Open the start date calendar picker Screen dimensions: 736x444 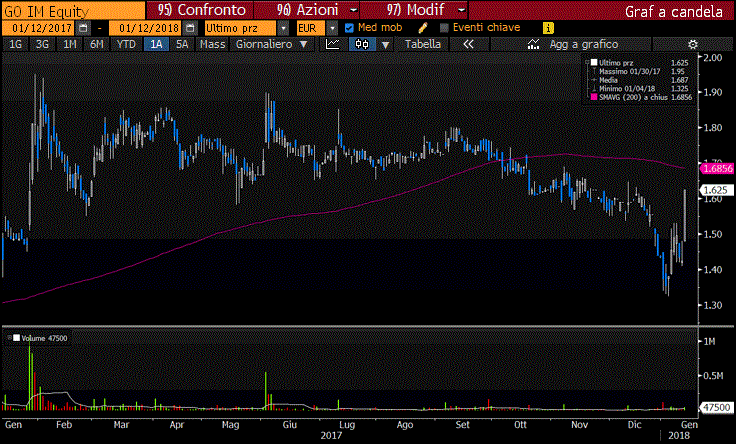click(82, 28)
